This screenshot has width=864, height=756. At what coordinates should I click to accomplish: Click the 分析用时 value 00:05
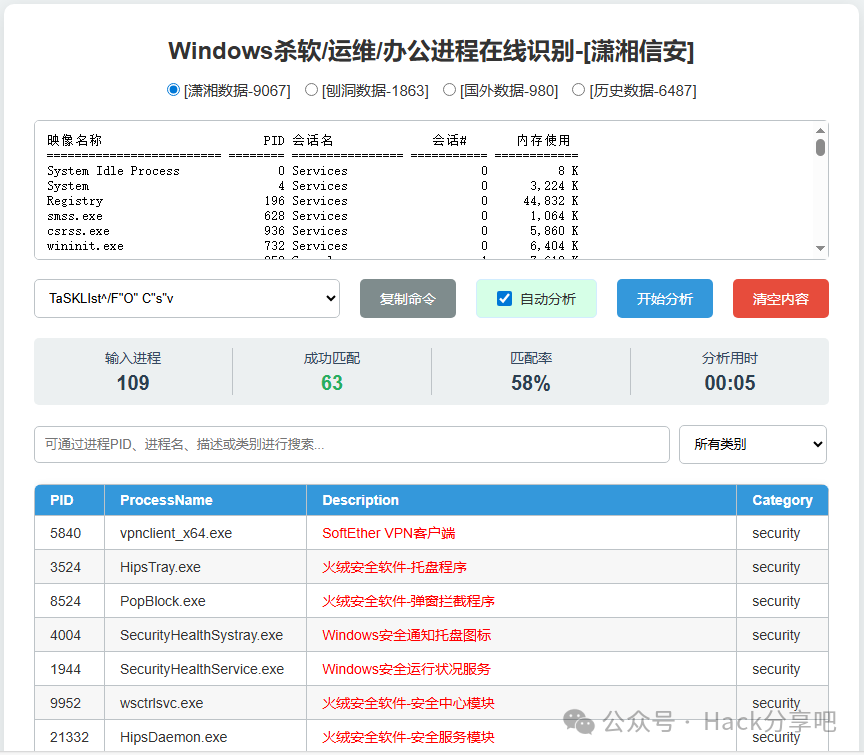coord(730,383)
